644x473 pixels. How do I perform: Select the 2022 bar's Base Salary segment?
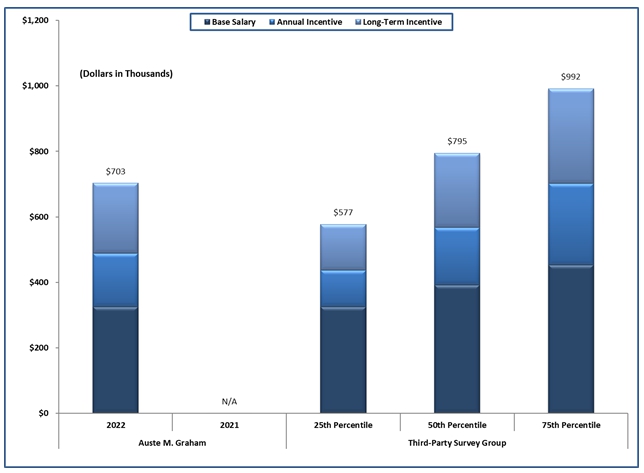pos(115,360)
